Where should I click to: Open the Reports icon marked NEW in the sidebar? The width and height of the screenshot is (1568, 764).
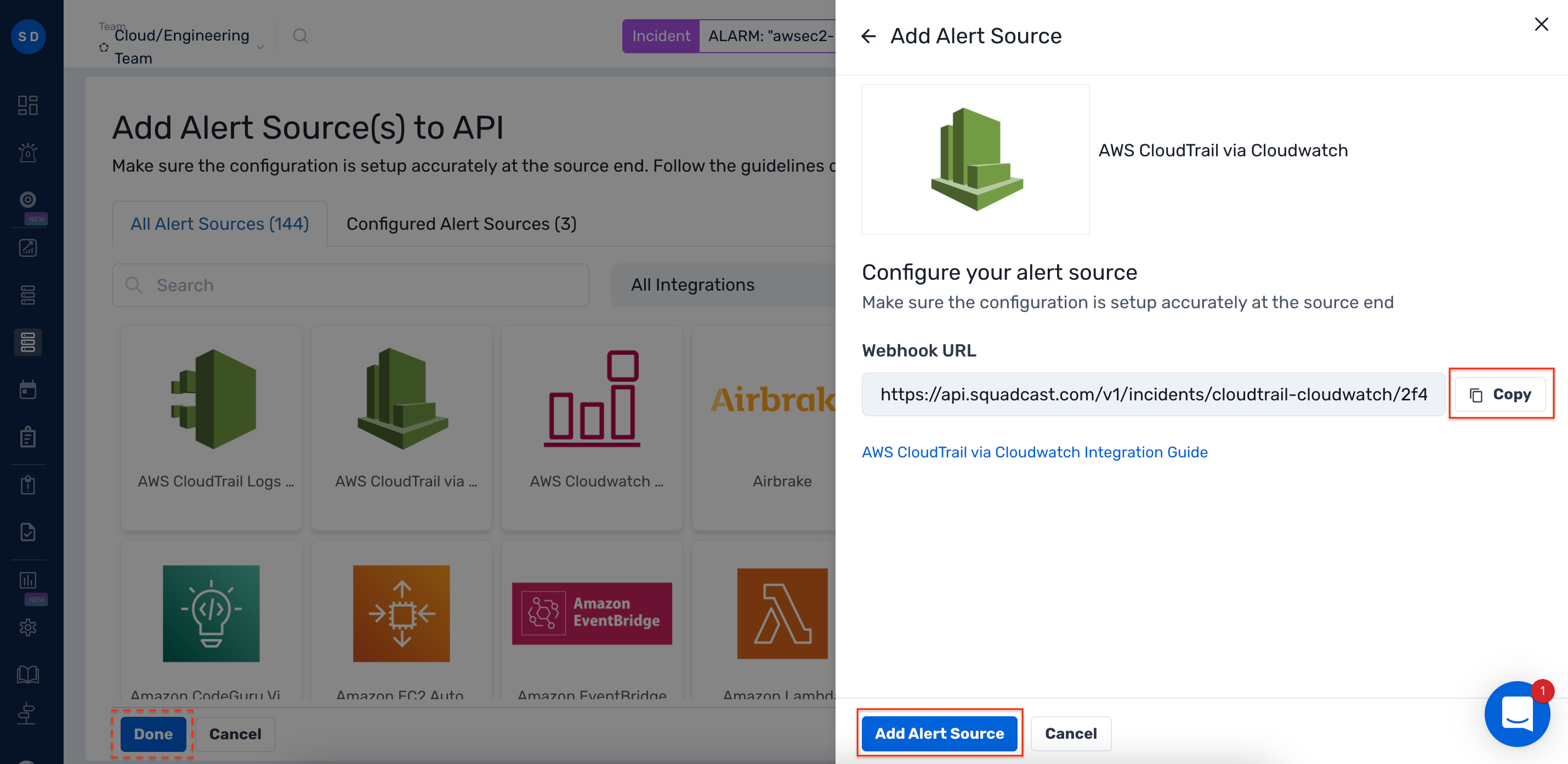tap(28, 581)
